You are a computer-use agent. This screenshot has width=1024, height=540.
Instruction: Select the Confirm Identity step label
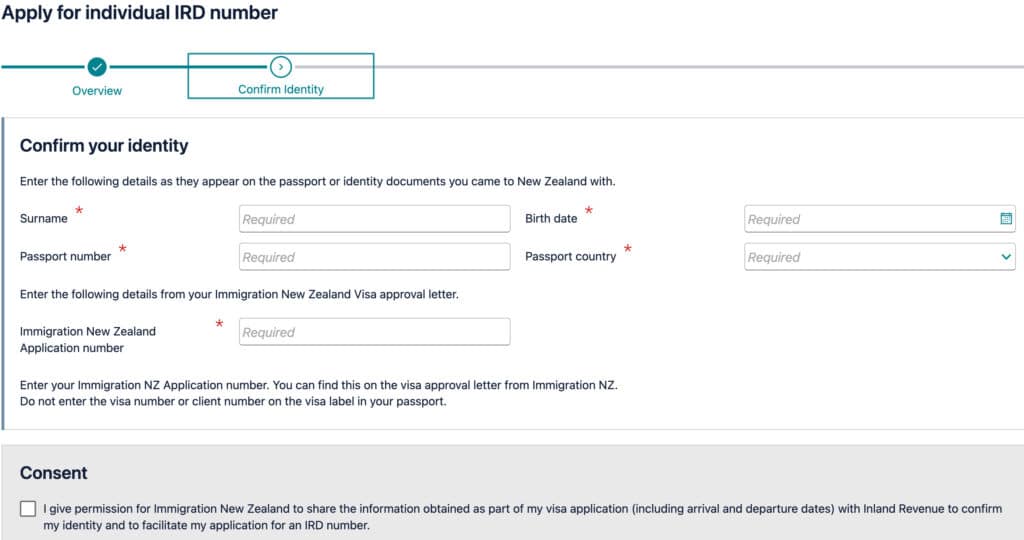point(281,89)
